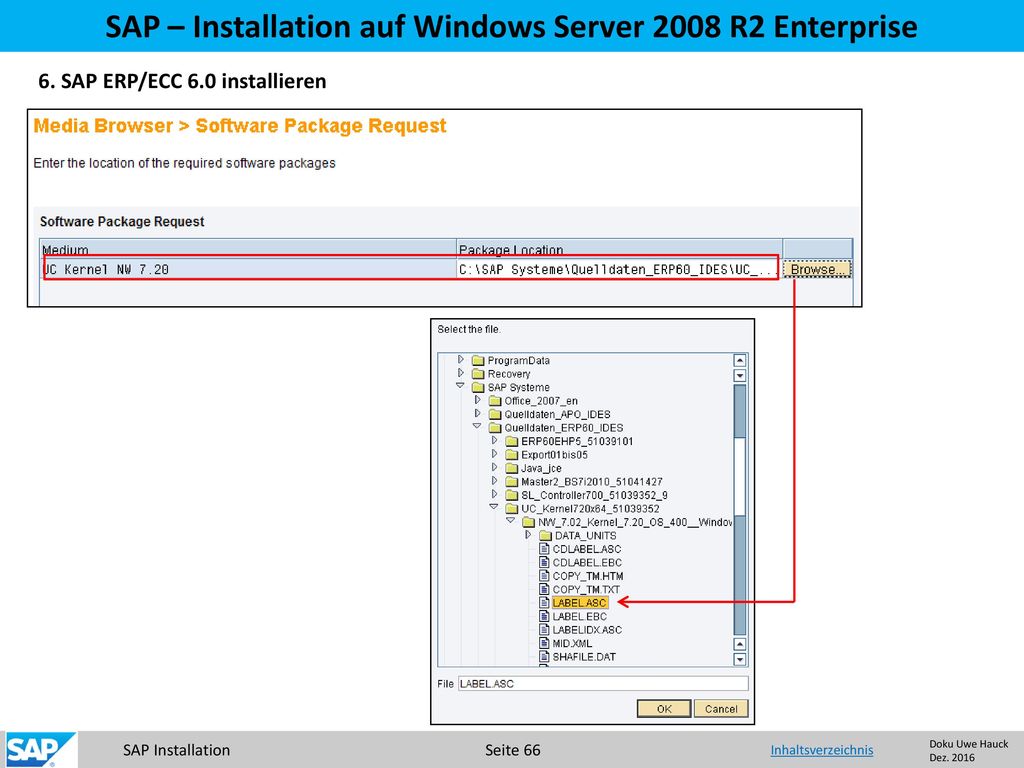This screenshot has width=1024, height=768.
Task: Click the ProgramData folder icon
Action: (x=478, y=360)
